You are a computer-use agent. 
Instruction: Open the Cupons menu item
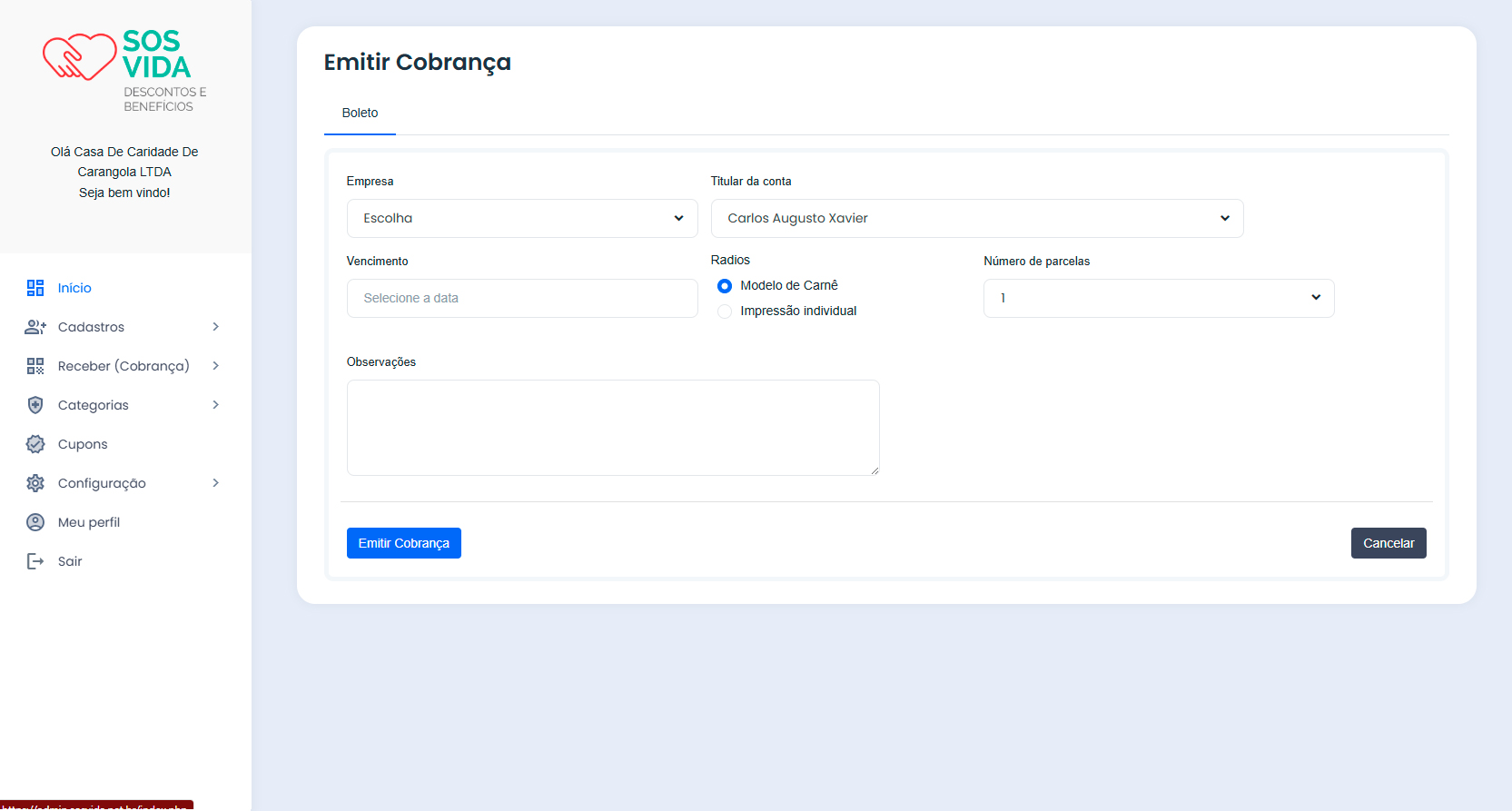pos(83,444)
